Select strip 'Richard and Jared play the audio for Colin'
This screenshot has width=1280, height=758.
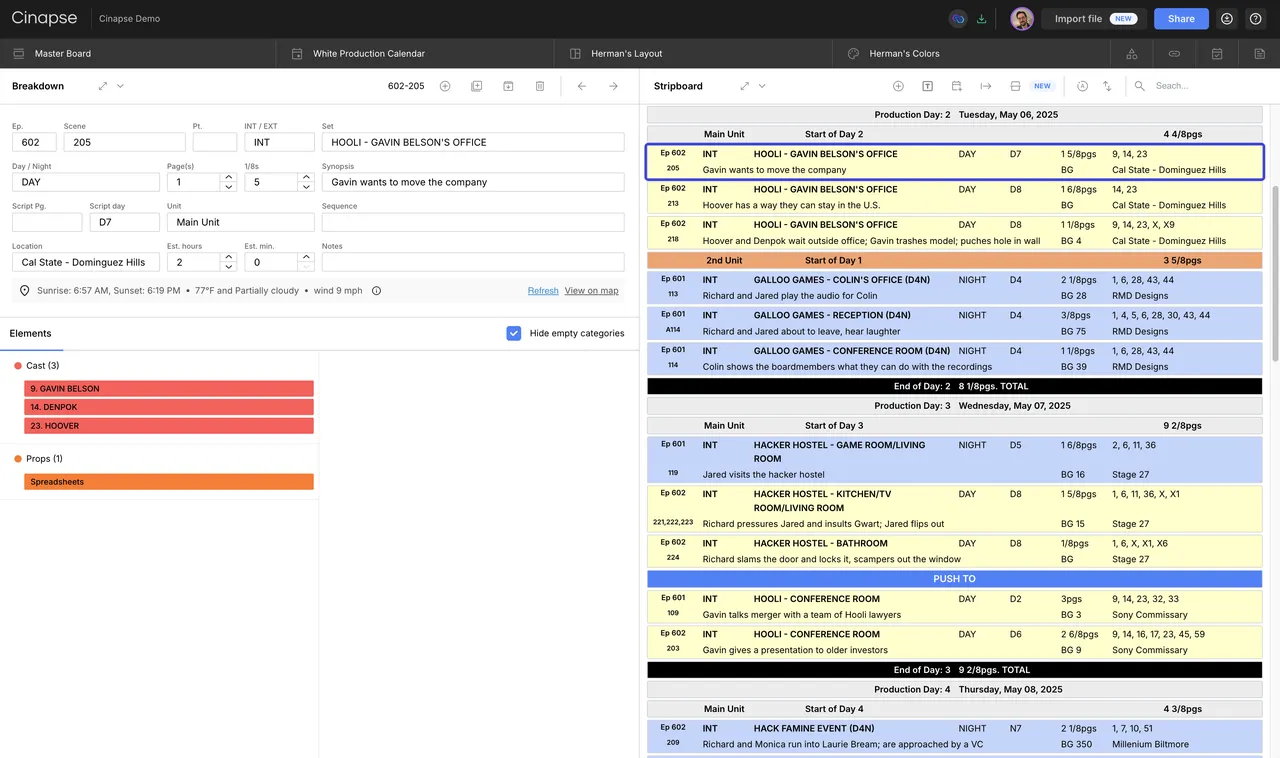(954, 288)
